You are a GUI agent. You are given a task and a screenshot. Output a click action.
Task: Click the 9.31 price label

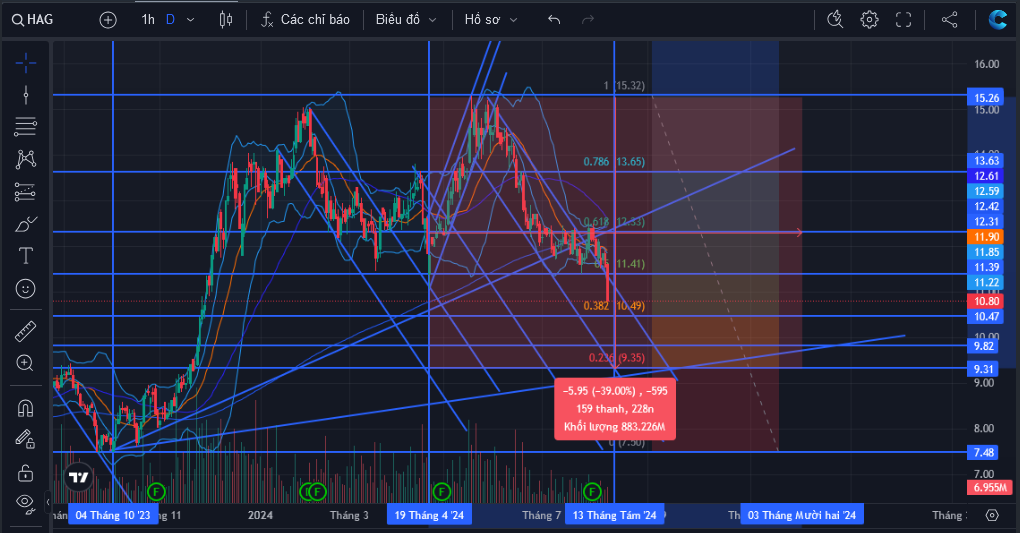tap(984, 370)
